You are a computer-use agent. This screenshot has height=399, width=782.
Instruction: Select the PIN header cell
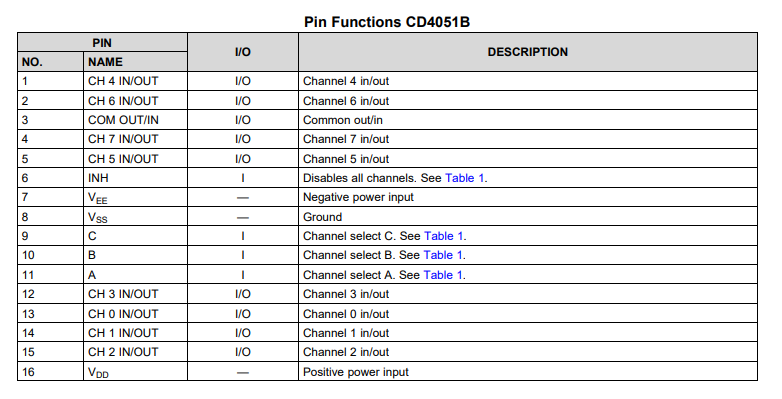(x=102, y=43)
